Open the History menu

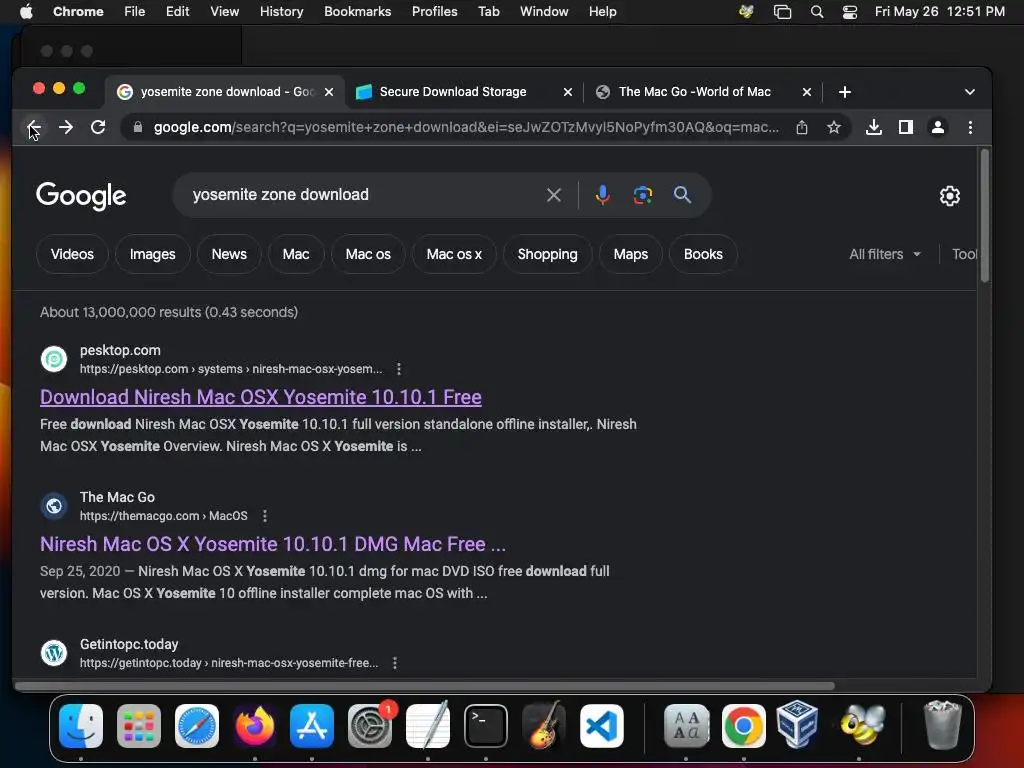click(x=281, y=12)
